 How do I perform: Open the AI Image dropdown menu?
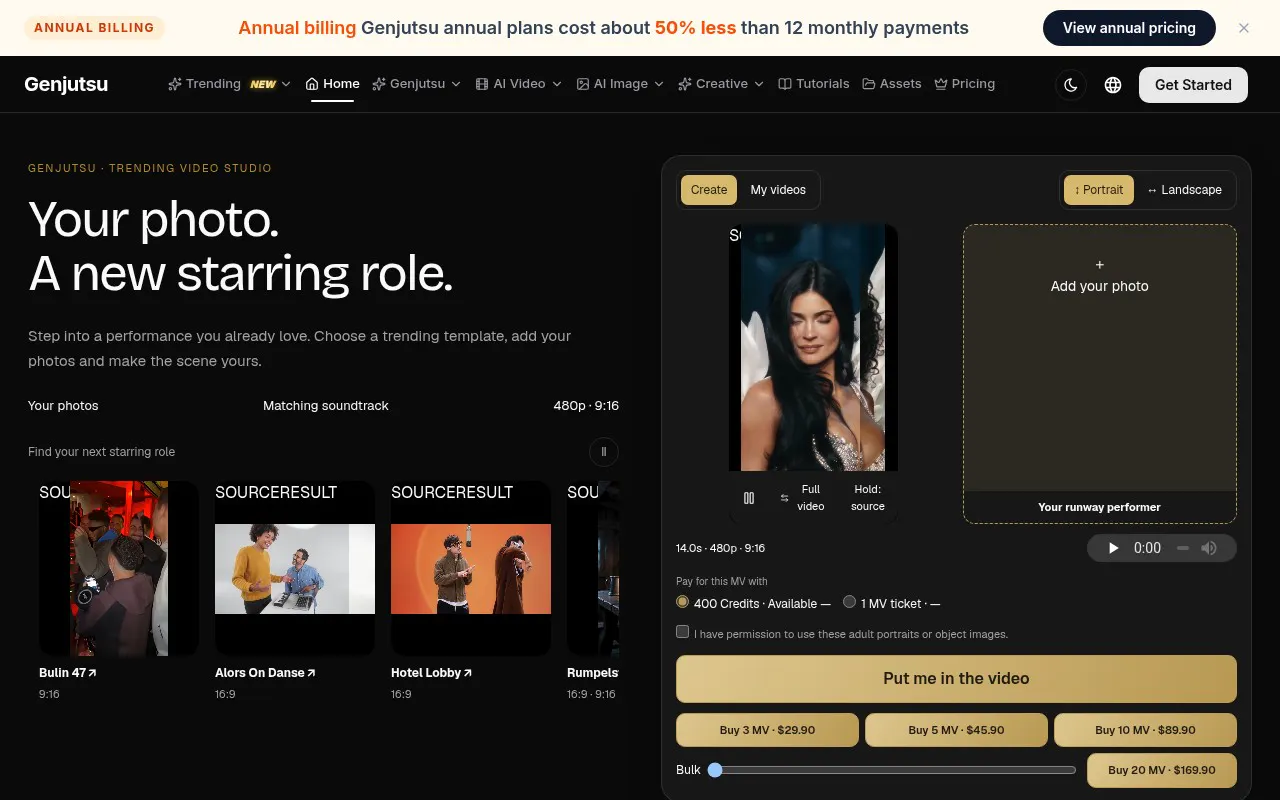(x=620, y=84)
